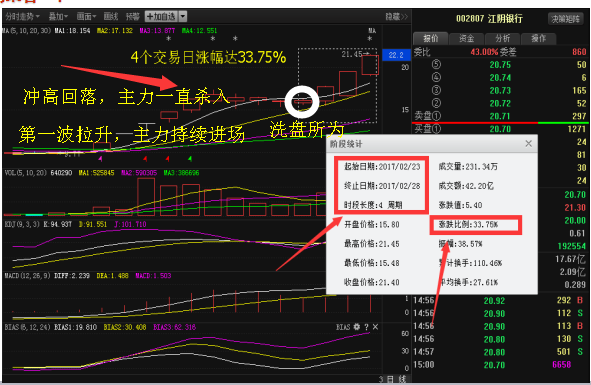Viewport: 591px width, 385px height.
Task: Click the circled 4 sell level icon
Action: [x=436, y=77]
